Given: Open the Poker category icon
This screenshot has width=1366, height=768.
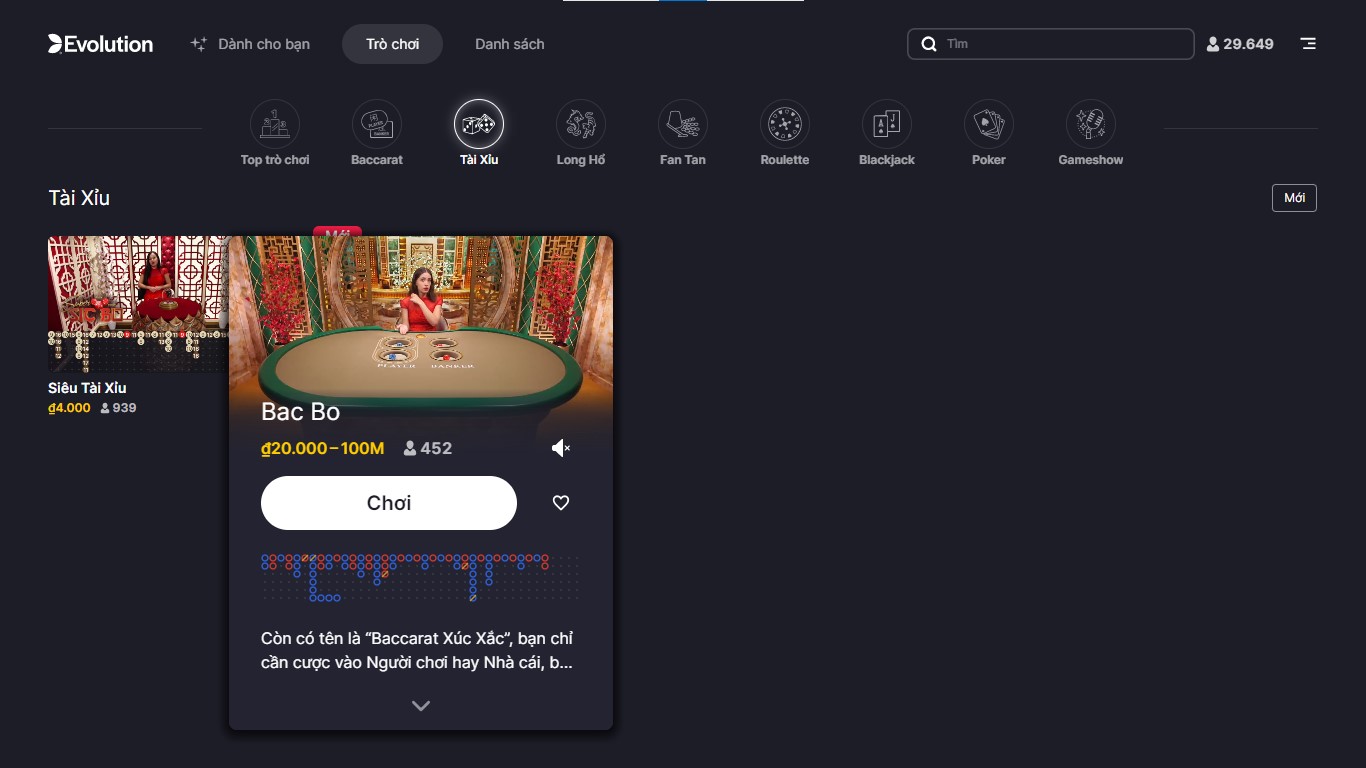Looking at the screenshot, I should (x=989, y=125).
